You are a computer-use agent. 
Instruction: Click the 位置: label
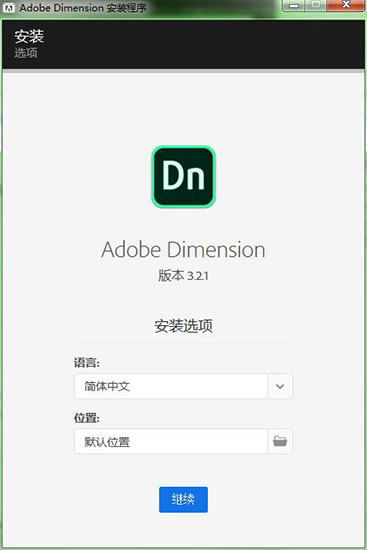(87, 417)
